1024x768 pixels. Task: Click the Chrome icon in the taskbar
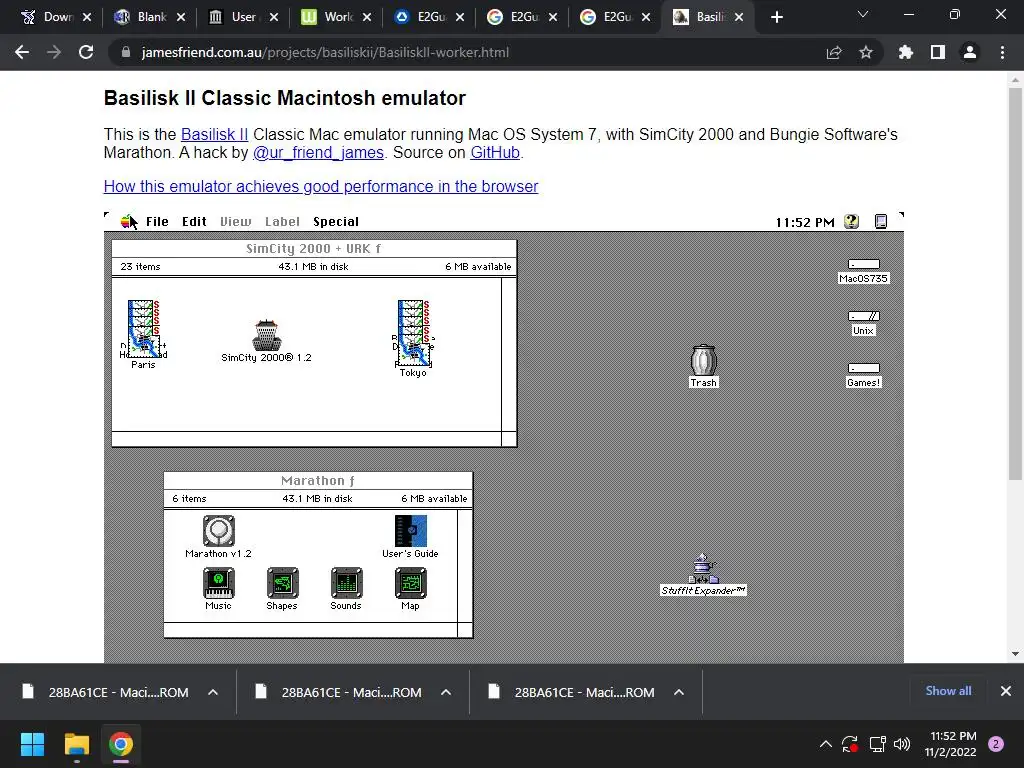click(121, 744)
